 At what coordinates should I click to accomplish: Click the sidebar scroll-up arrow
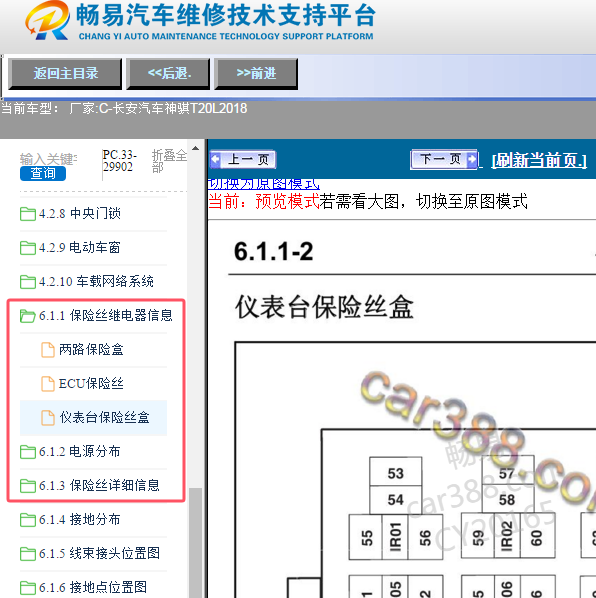195,148
